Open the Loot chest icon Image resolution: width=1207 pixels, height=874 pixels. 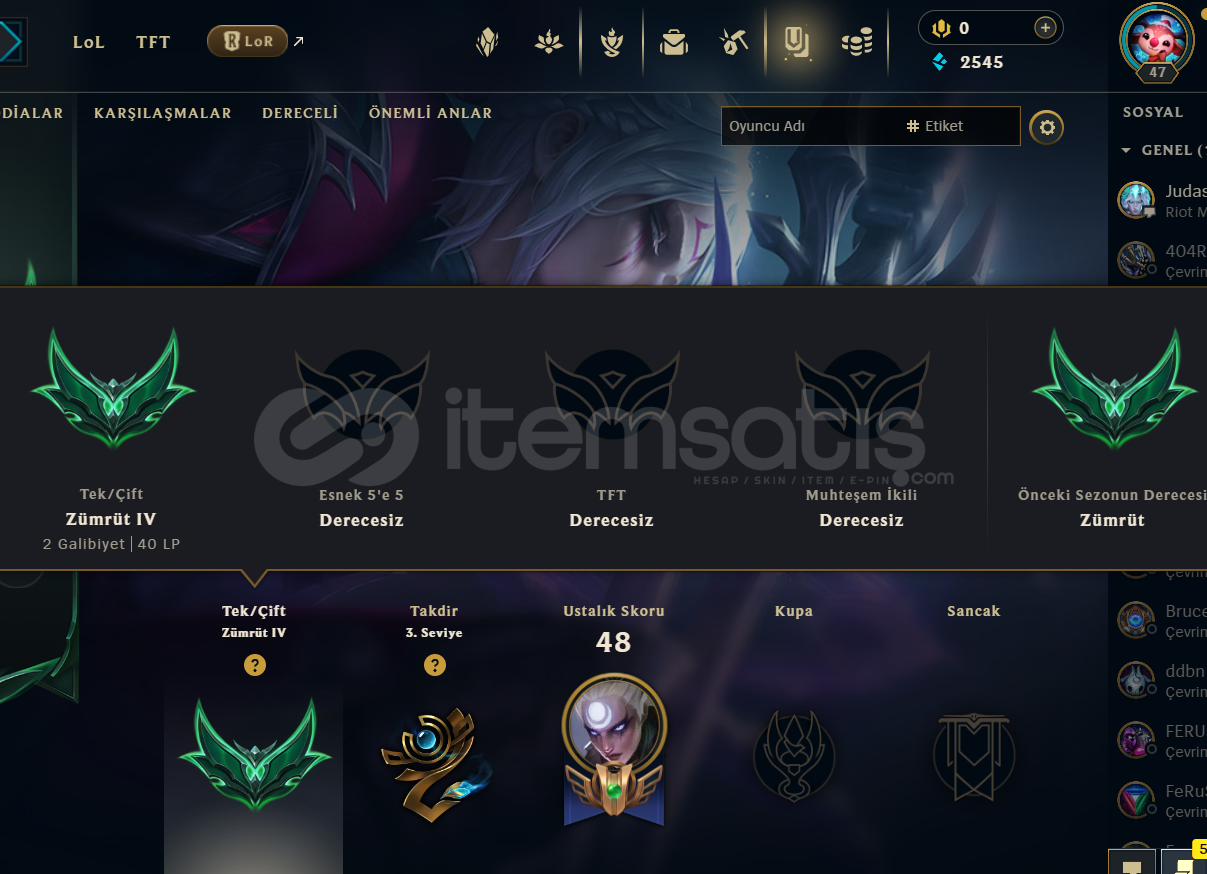(673, 42)
